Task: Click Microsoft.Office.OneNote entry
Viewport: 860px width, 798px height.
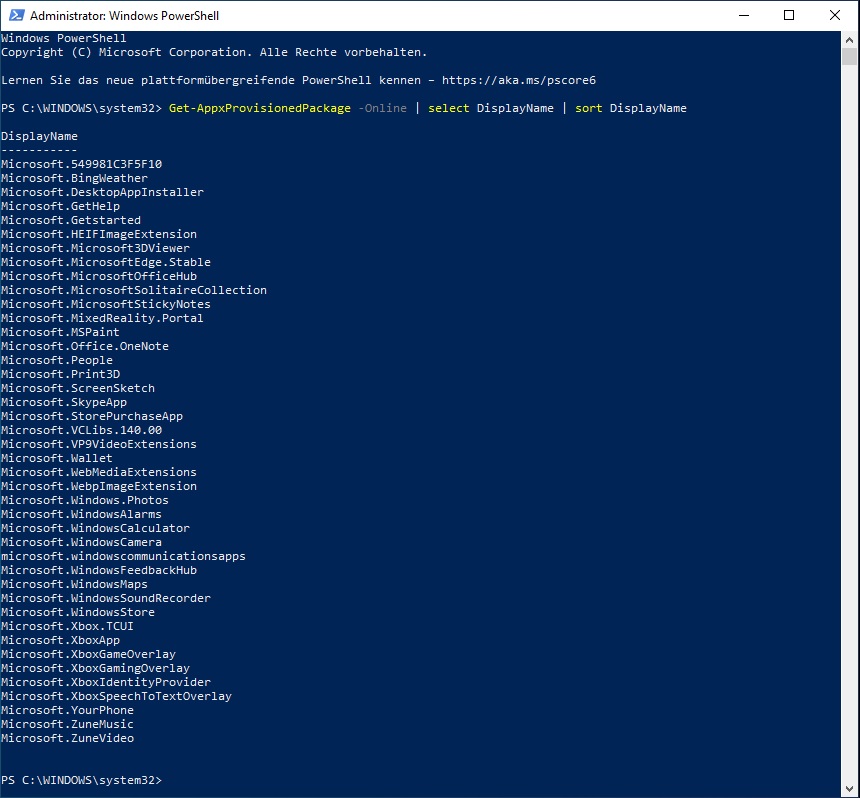Action: click(85, 346)
